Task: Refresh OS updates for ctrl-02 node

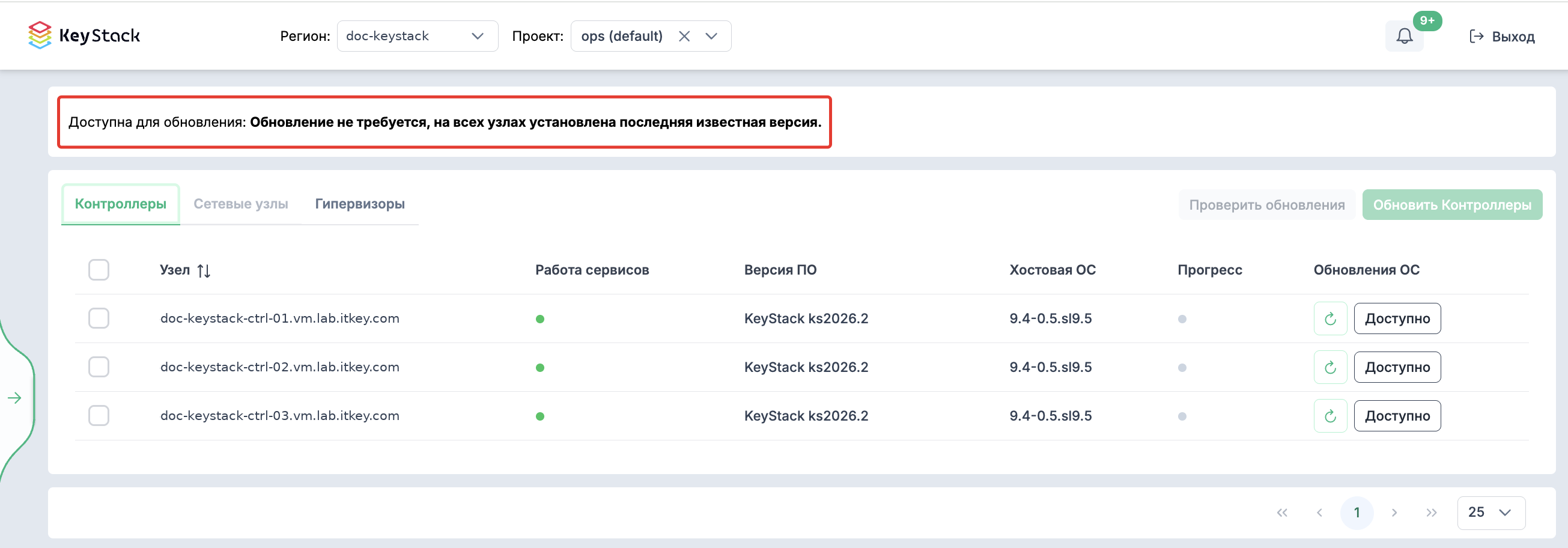Action: tap(1330, 367)
